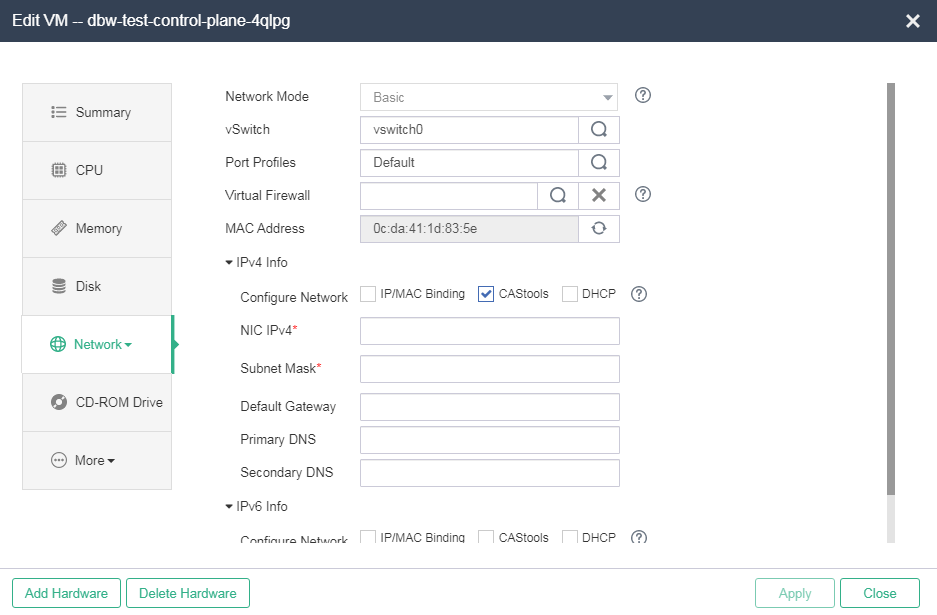Viewport: 937px width, 615px height.
Task: Click the Add Hardware button
Action: coord(66,593)
